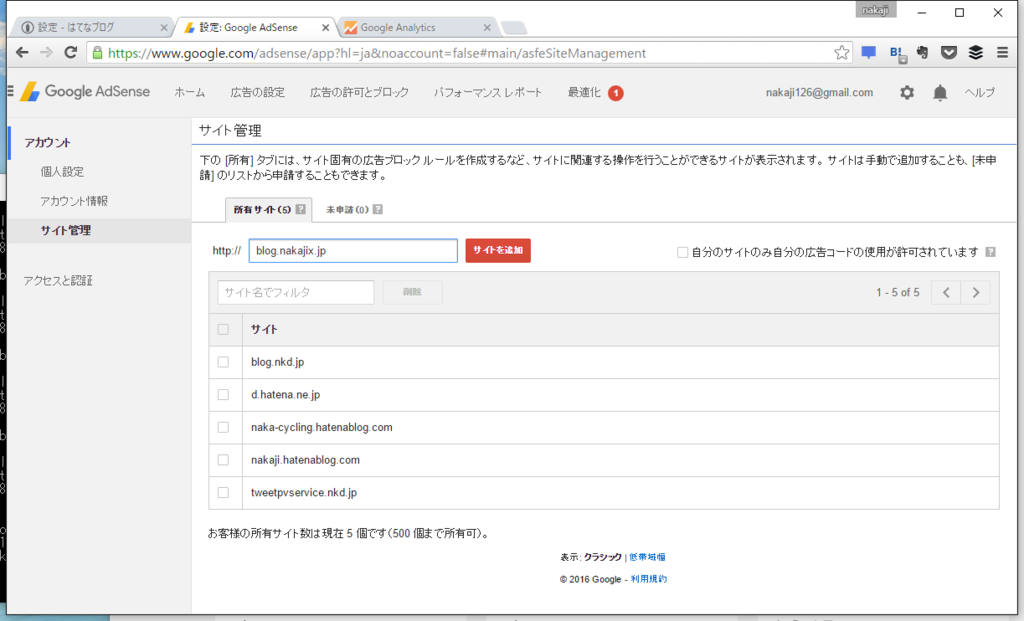Click the site URL input field
This screenshot has width=1024, height=621.
pos(353,251)
